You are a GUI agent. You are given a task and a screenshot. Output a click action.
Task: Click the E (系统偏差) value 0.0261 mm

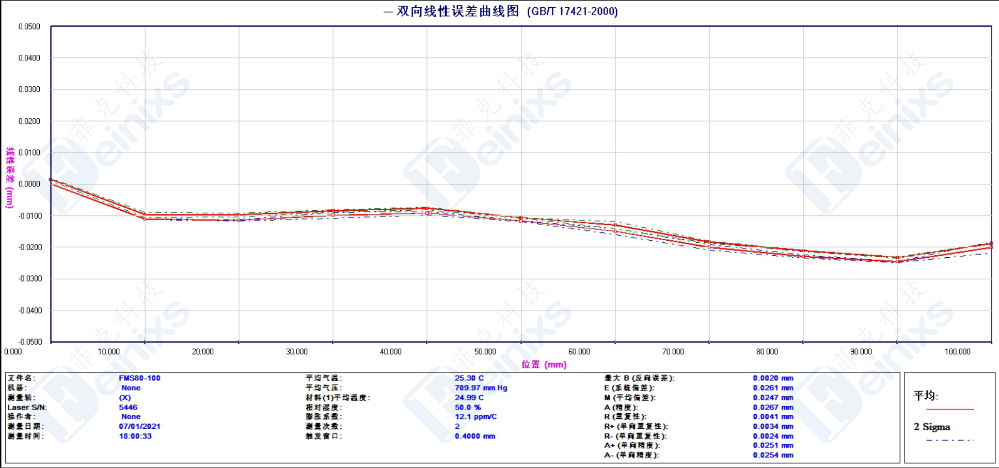[772, 388]
